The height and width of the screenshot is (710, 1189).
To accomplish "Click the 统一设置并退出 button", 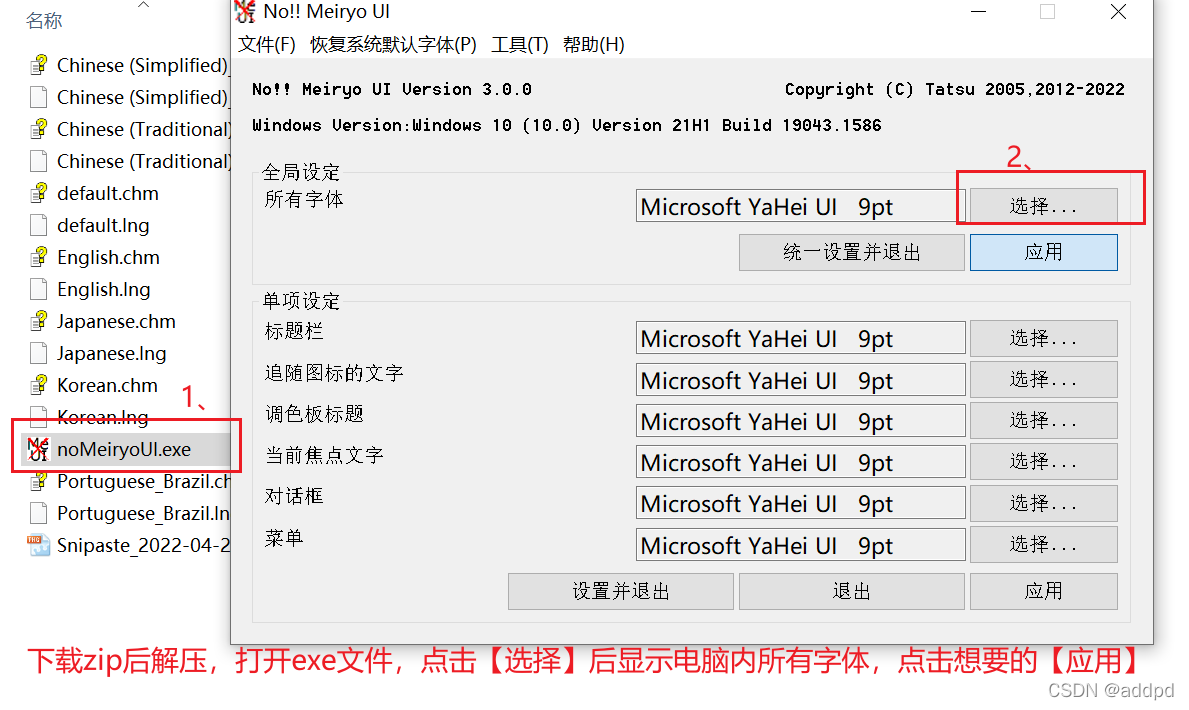I will (852, 253).
